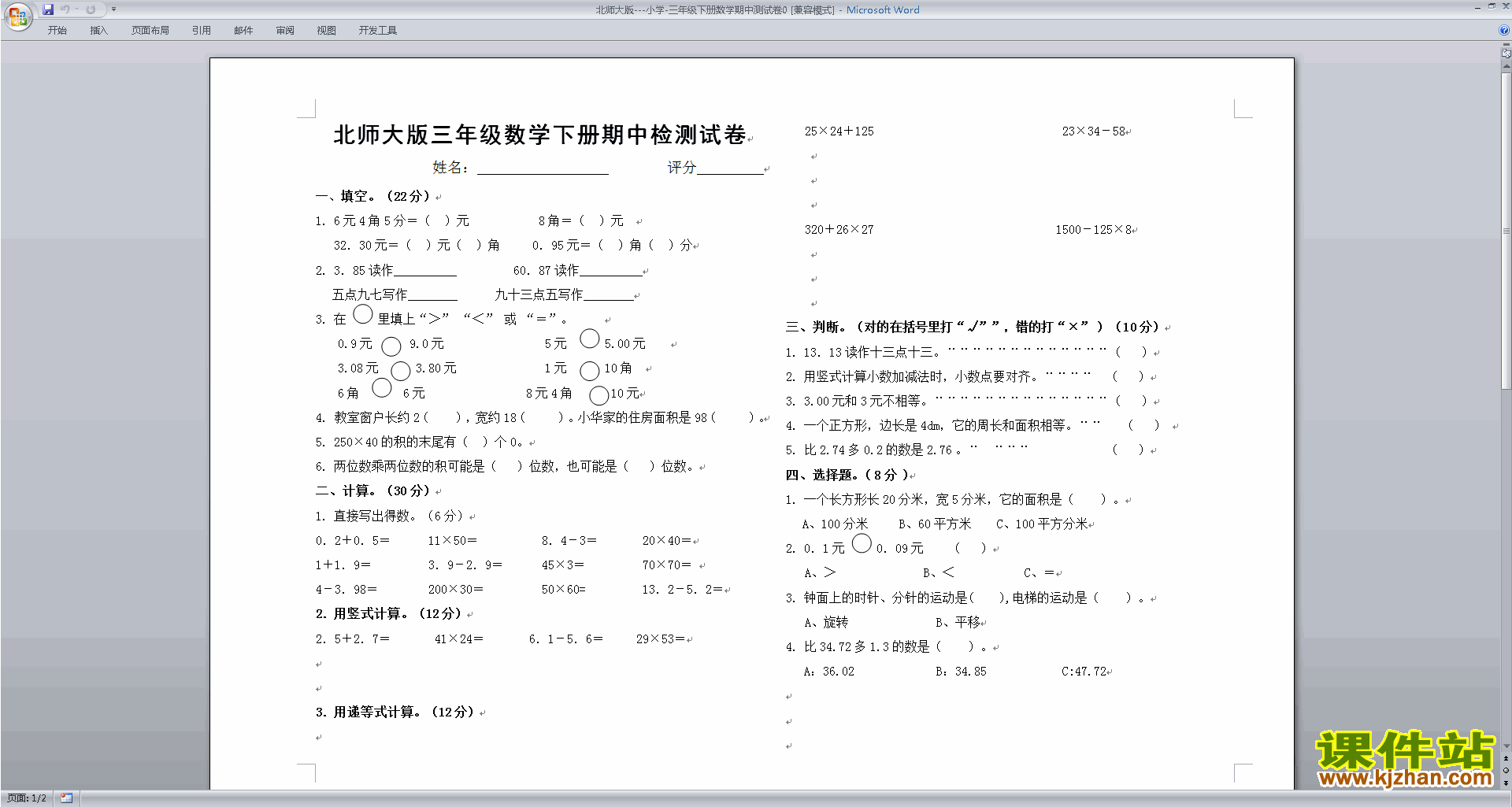
Task: Click the page count 页面: 1/2
Action: tap(27, 798)
